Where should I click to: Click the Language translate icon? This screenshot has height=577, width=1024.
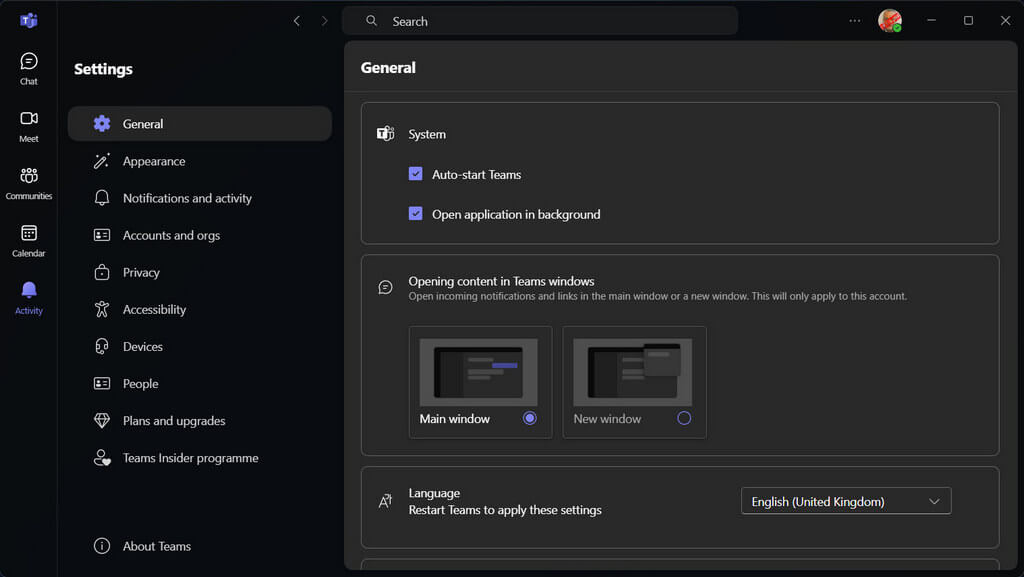coord(385,501)
